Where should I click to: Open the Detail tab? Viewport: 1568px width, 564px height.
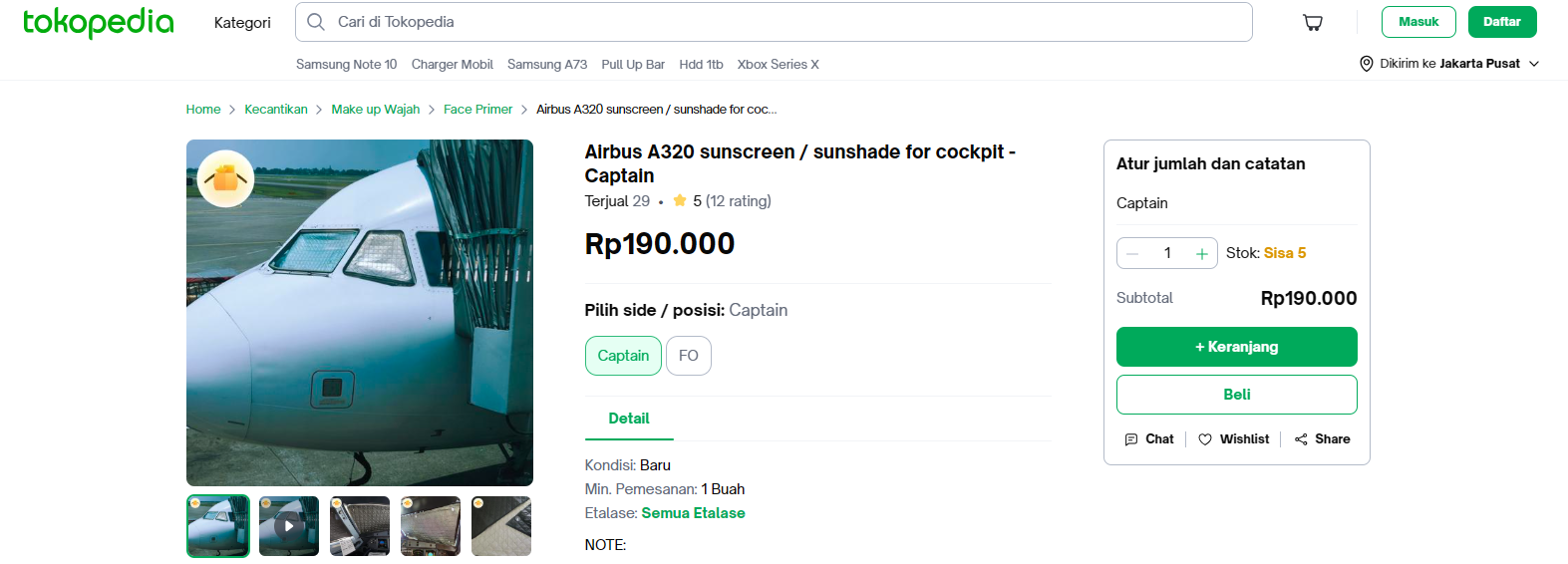click(x=629, y=419)
